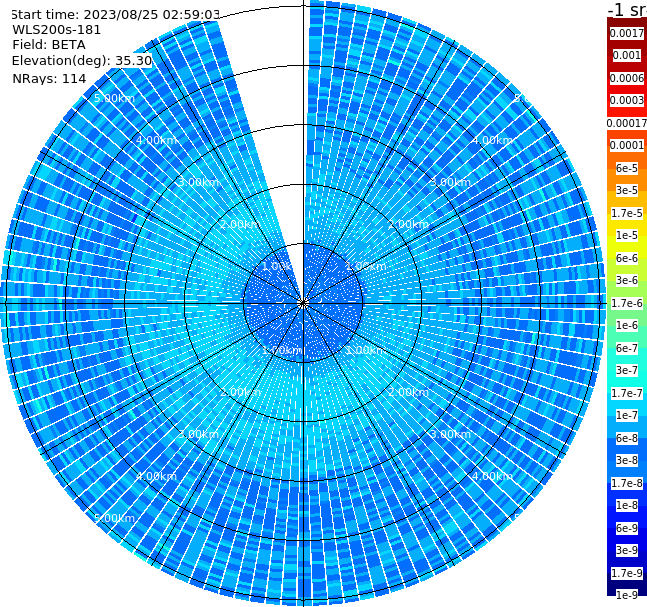Click the 6e-9 colorbar label
647x607 pixels.
[627, 528]
